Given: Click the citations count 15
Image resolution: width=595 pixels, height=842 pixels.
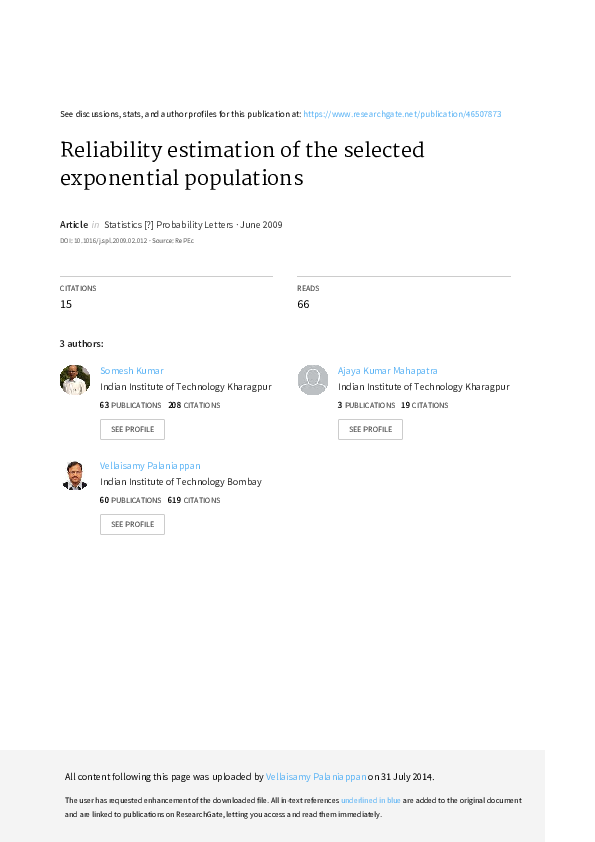Looking at the screenshot, I should (66, 304).
